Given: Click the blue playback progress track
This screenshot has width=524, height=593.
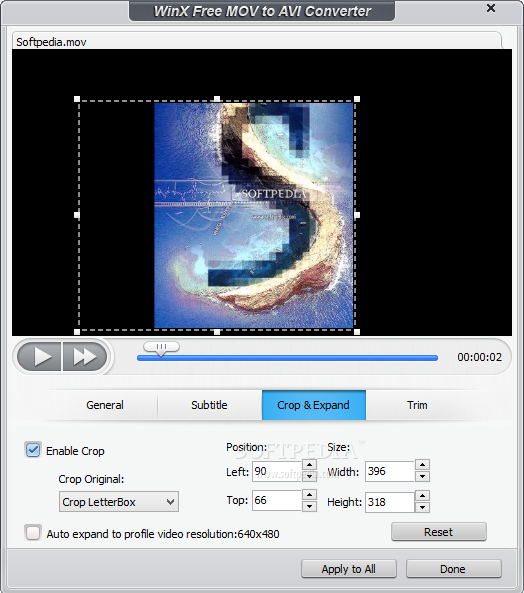Looking at the screenshot, I should coord(287,358).
